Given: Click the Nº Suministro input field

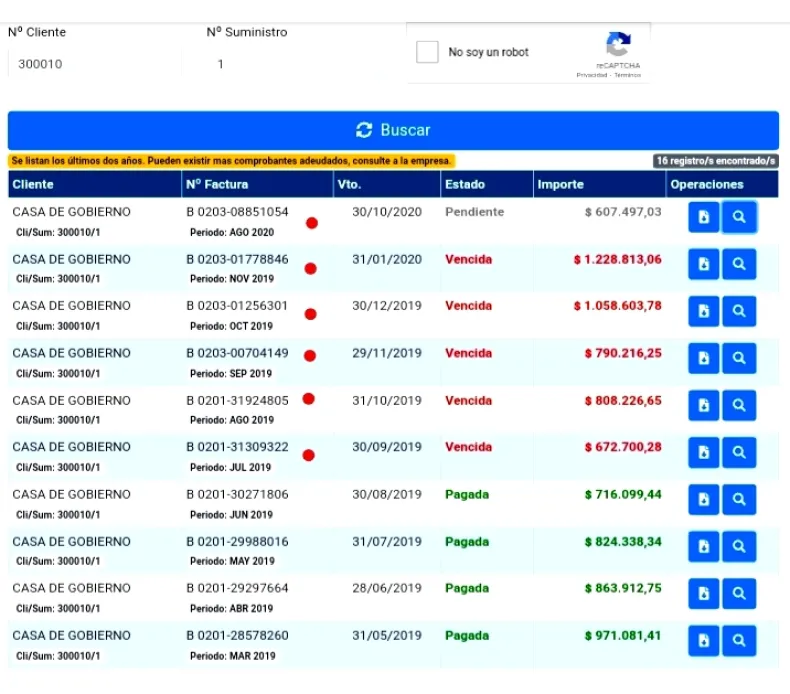Looking at the screenshot, I should tap(290, 64).
